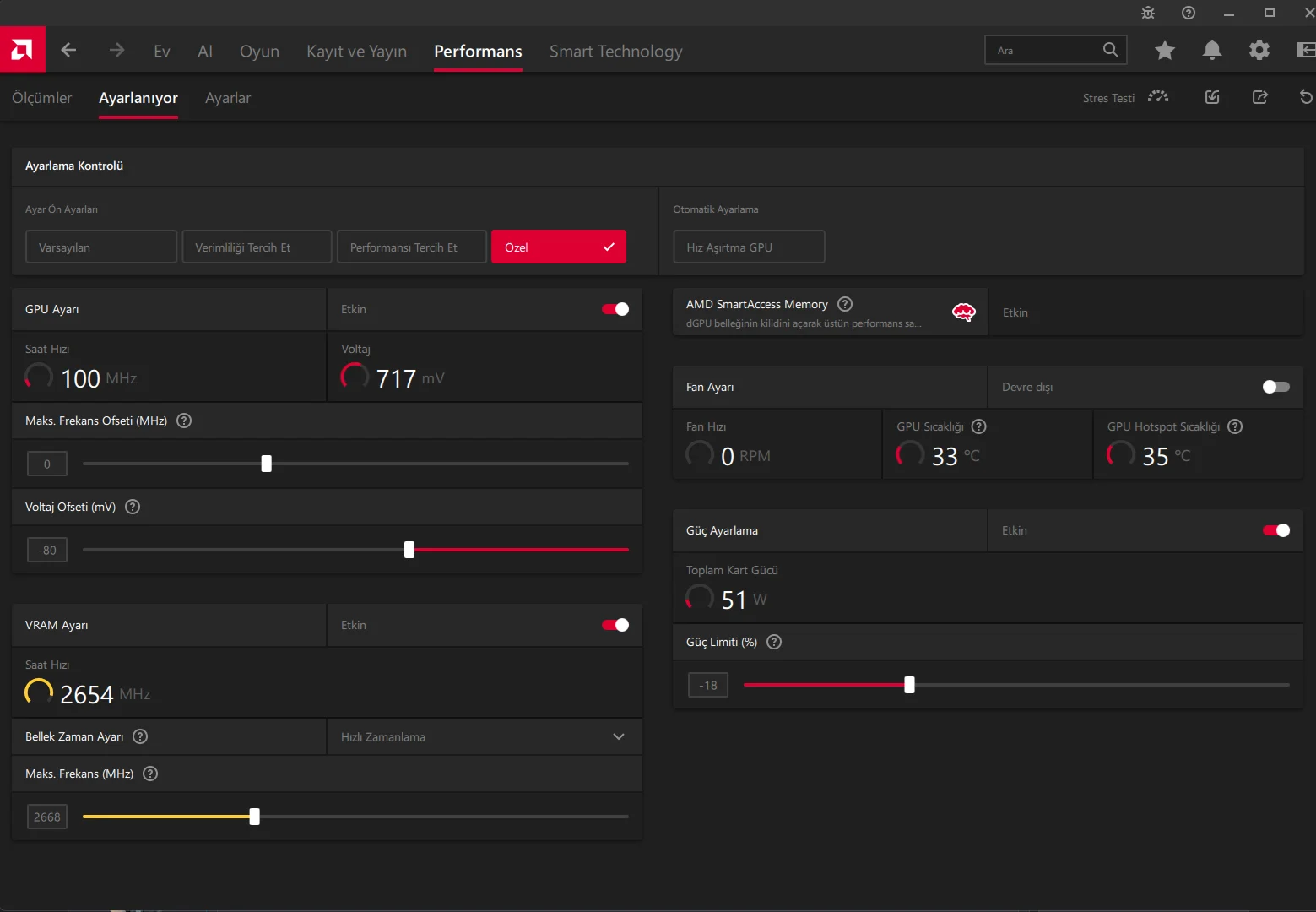Open favorites with the star icon
This screenshot has height=912, width=1316.
[1165, 51]
